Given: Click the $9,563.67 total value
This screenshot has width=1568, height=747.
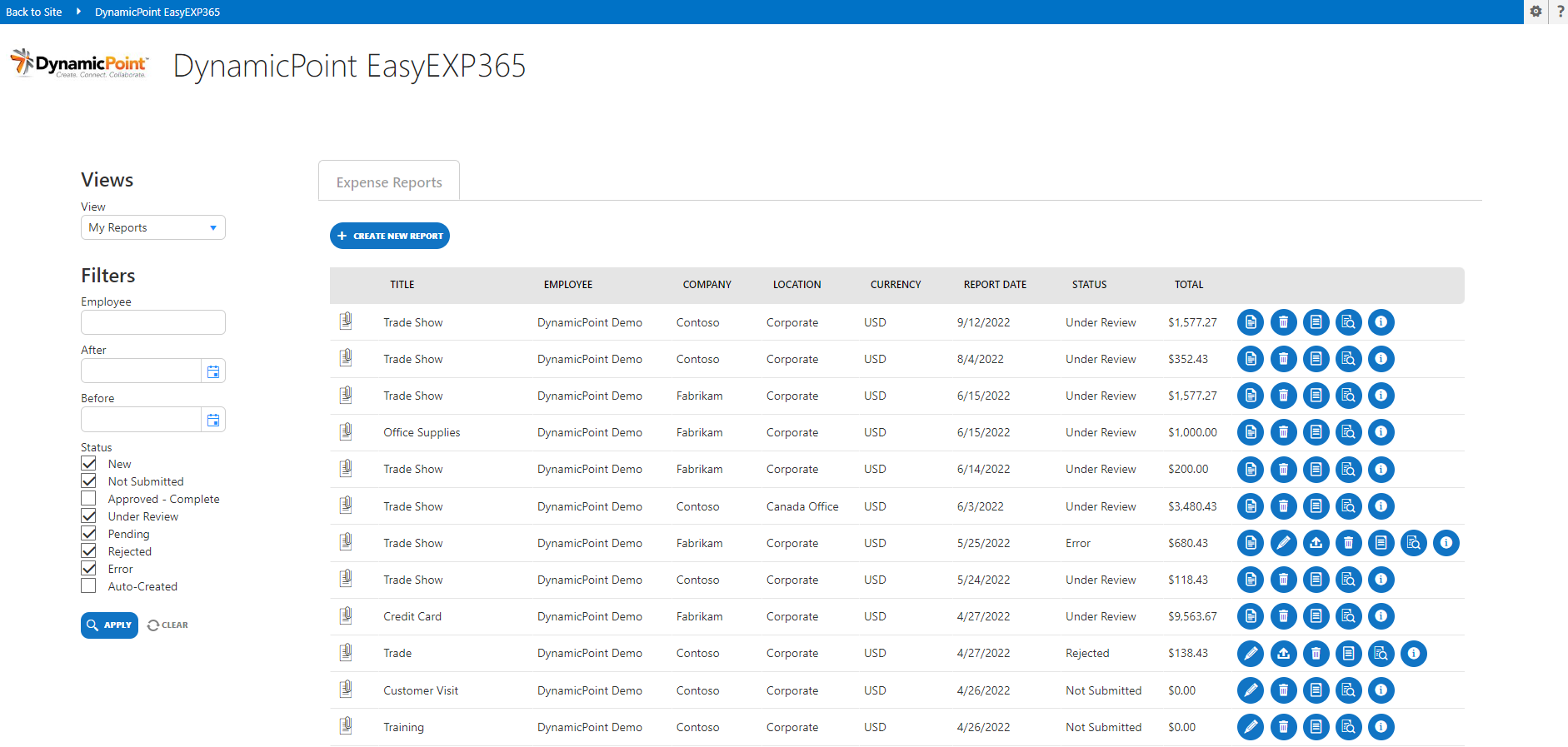Looking at the screenshot, I should [1192, 616].
